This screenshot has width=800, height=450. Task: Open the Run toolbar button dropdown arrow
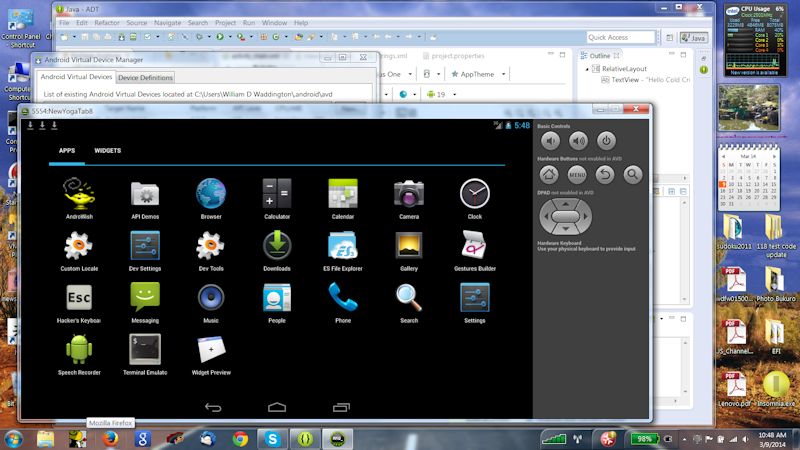point(230,37)
